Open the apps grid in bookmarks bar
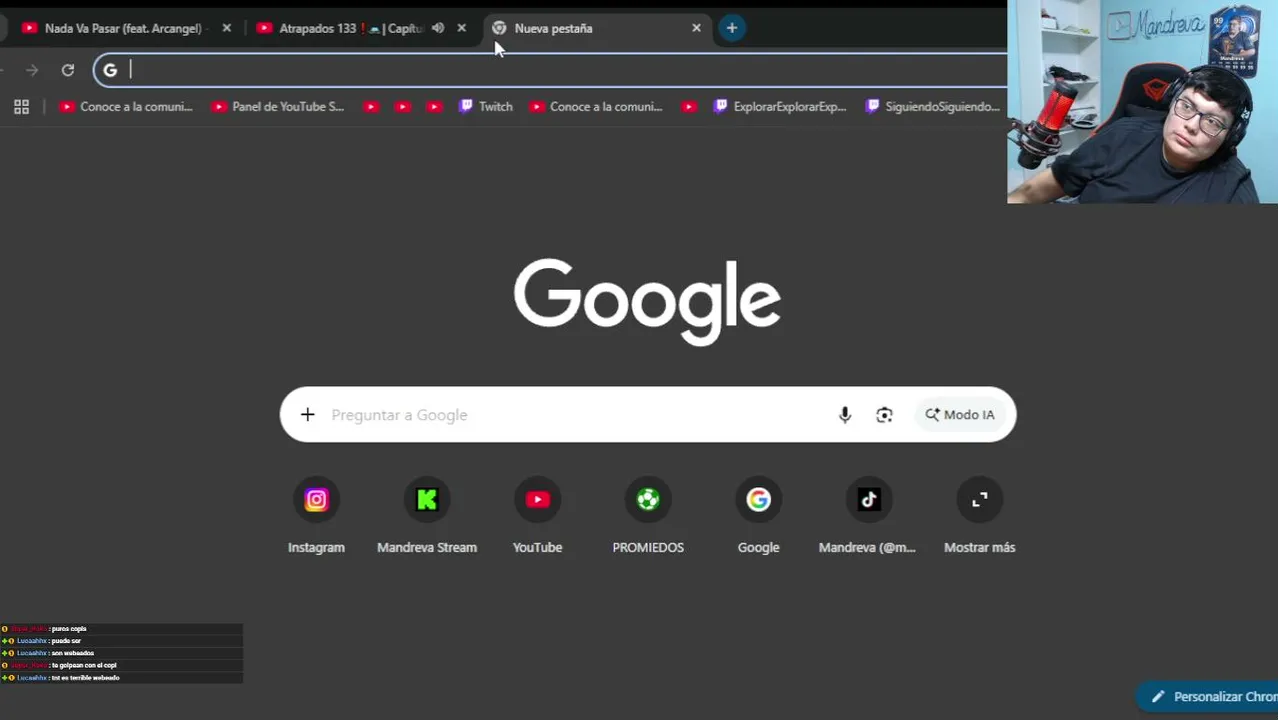The image size is (1278, 720). (x=21, y=107)
